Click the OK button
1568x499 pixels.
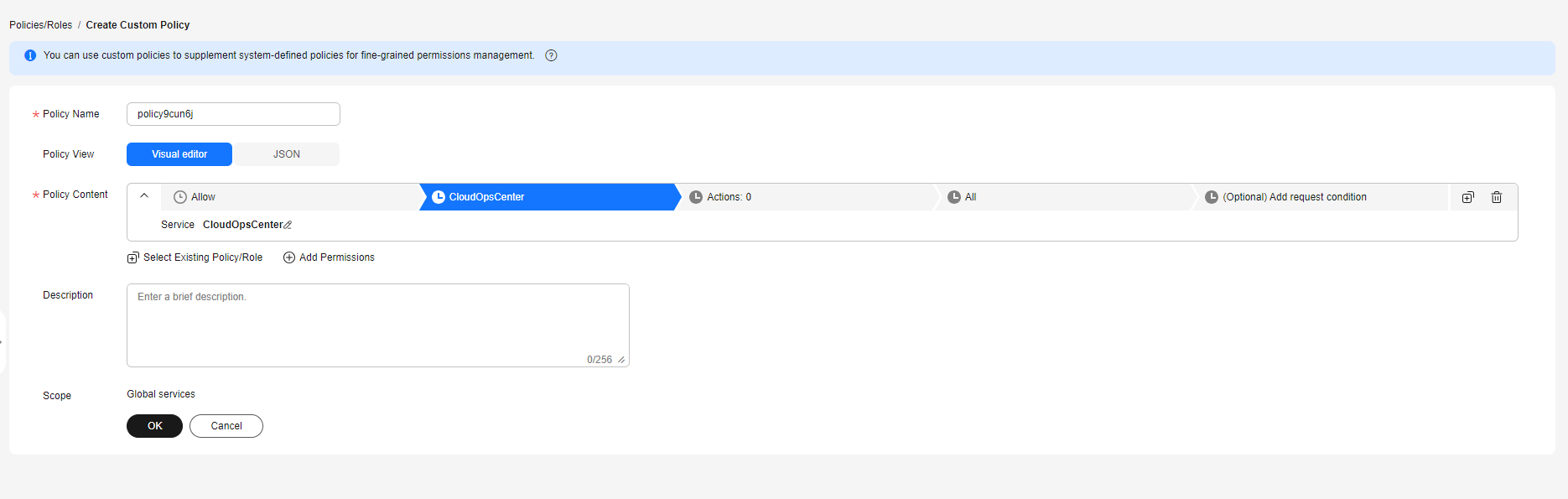[x=154, y=426]
